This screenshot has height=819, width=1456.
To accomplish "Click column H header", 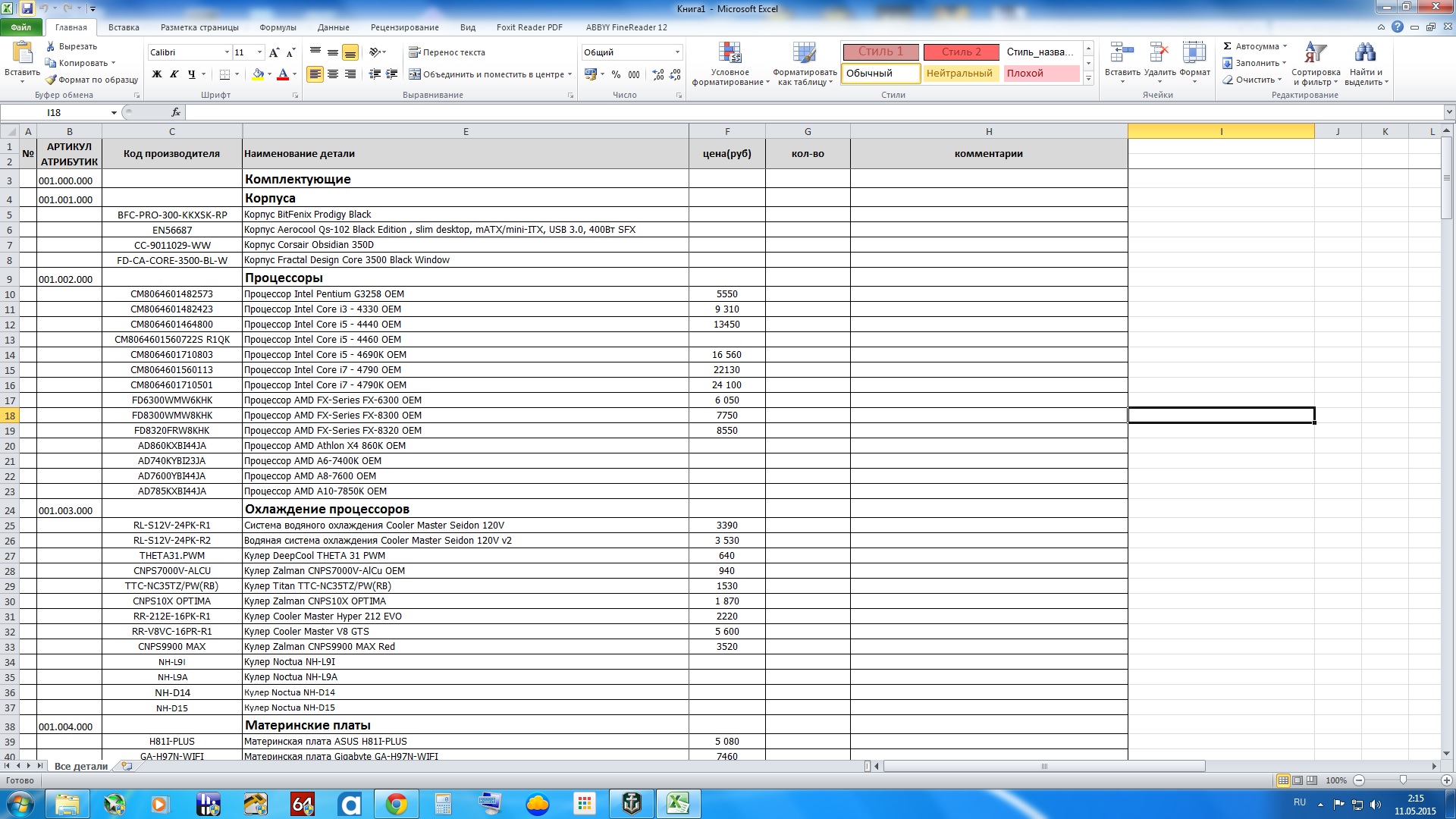I will coord(989,131).
